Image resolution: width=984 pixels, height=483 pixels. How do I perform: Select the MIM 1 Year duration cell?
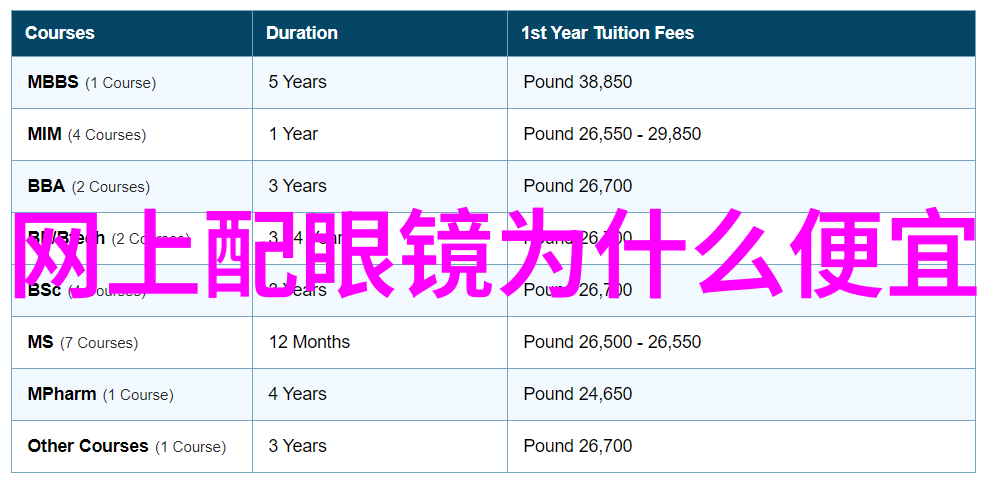click(x=380, y=134)
